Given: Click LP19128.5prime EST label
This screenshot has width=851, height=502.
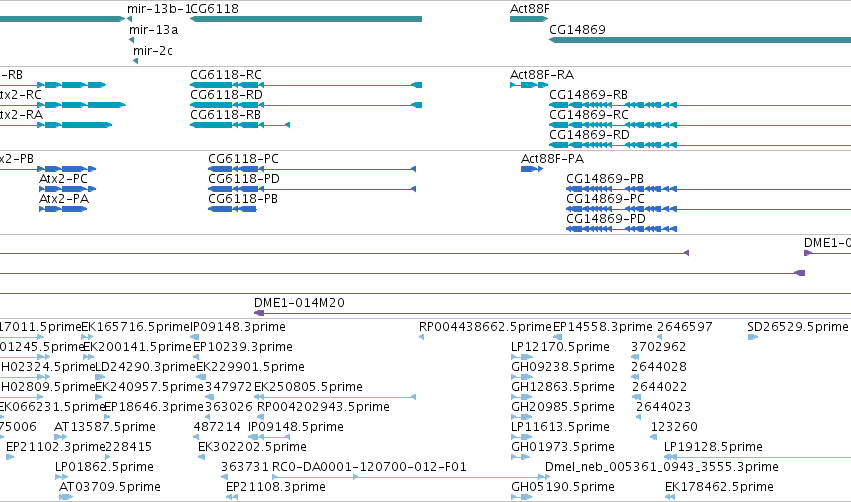Looking at the screenshot, I should pyautogui.click(x=713, y=447).
